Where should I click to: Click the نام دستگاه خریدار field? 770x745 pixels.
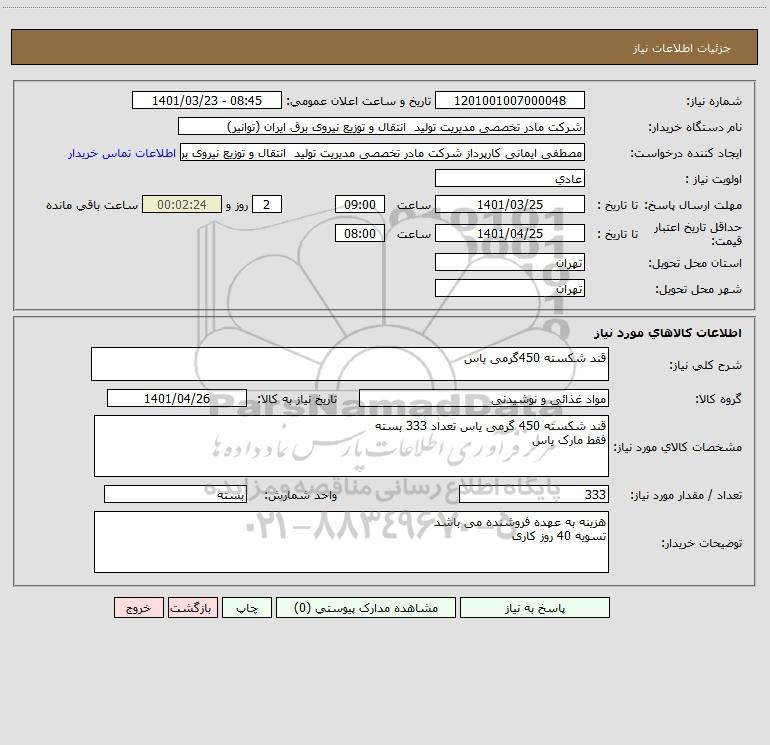tap(381, 126)
